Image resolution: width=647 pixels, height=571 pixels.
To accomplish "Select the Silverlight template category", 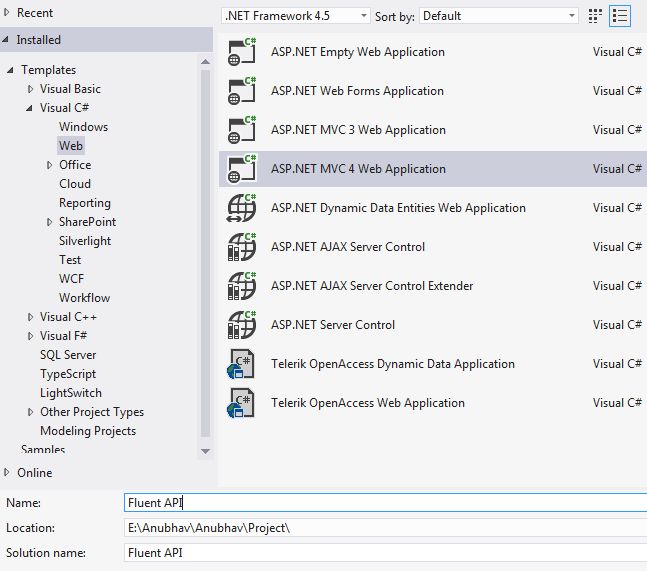I will pyautogui.click(x=85, y=241).
